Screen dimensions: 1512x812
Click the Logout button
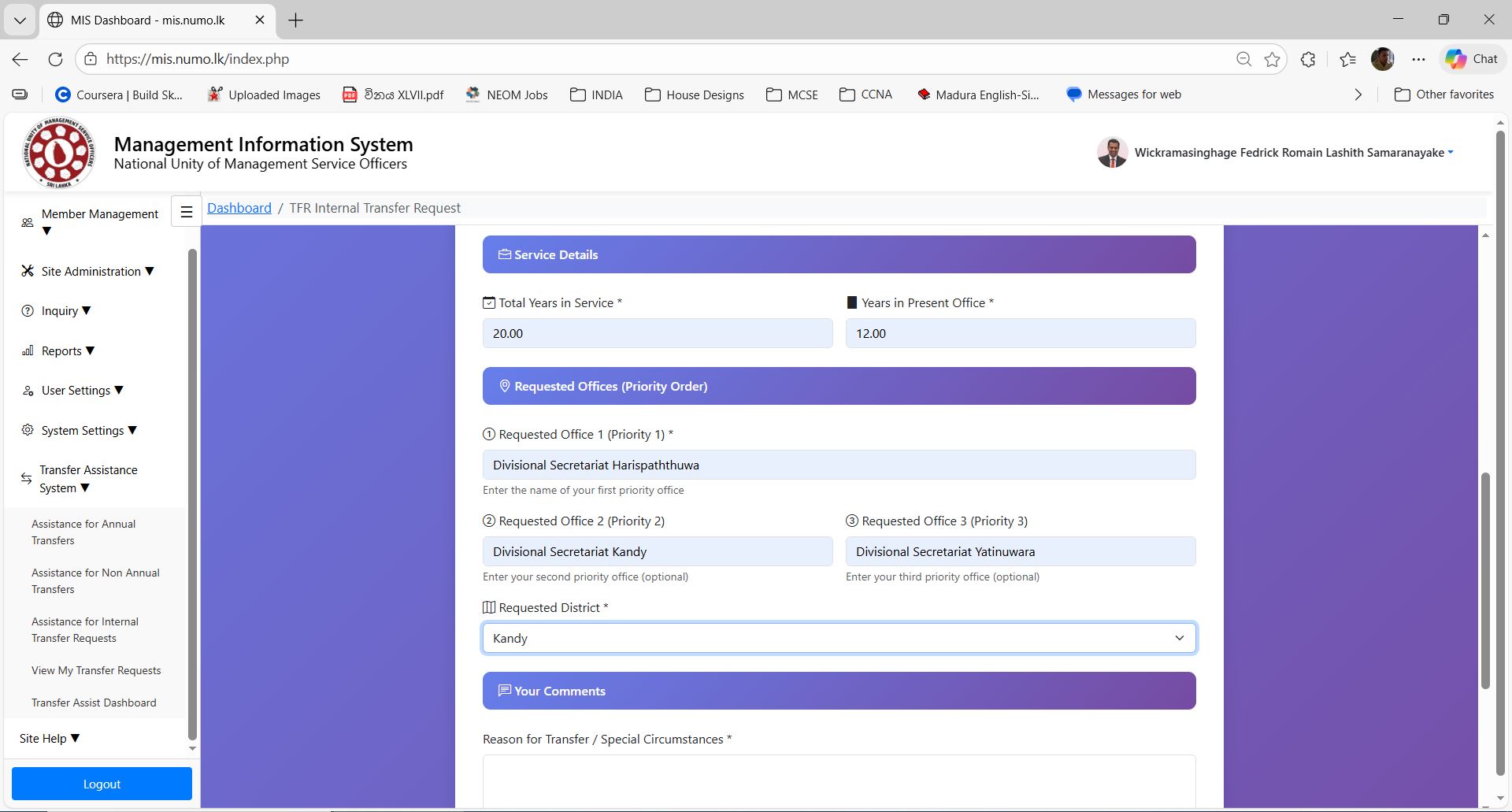(102, 784)
